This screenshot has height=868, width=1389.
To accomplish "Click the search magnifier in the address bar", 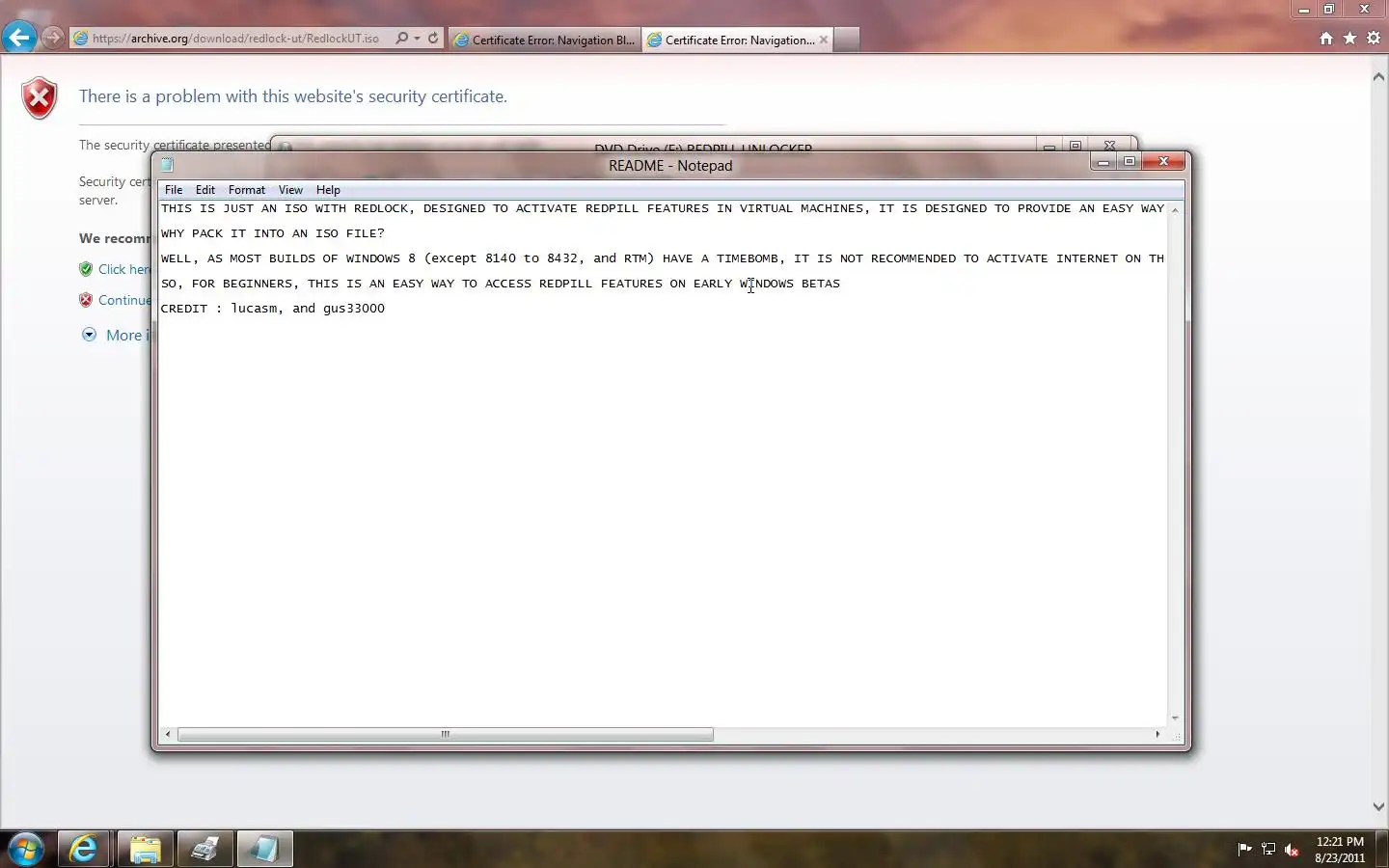I will click(401, 39).
